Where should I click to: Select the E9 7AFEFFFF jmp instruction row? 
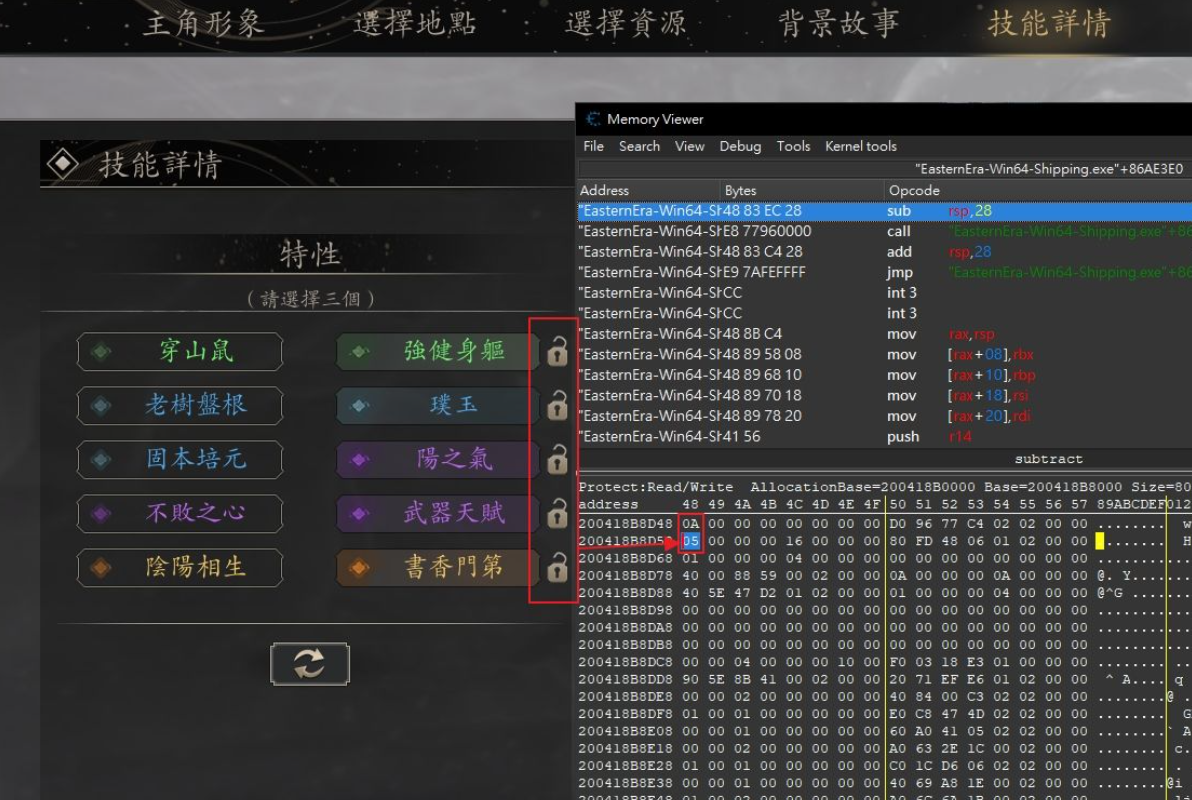884,272
